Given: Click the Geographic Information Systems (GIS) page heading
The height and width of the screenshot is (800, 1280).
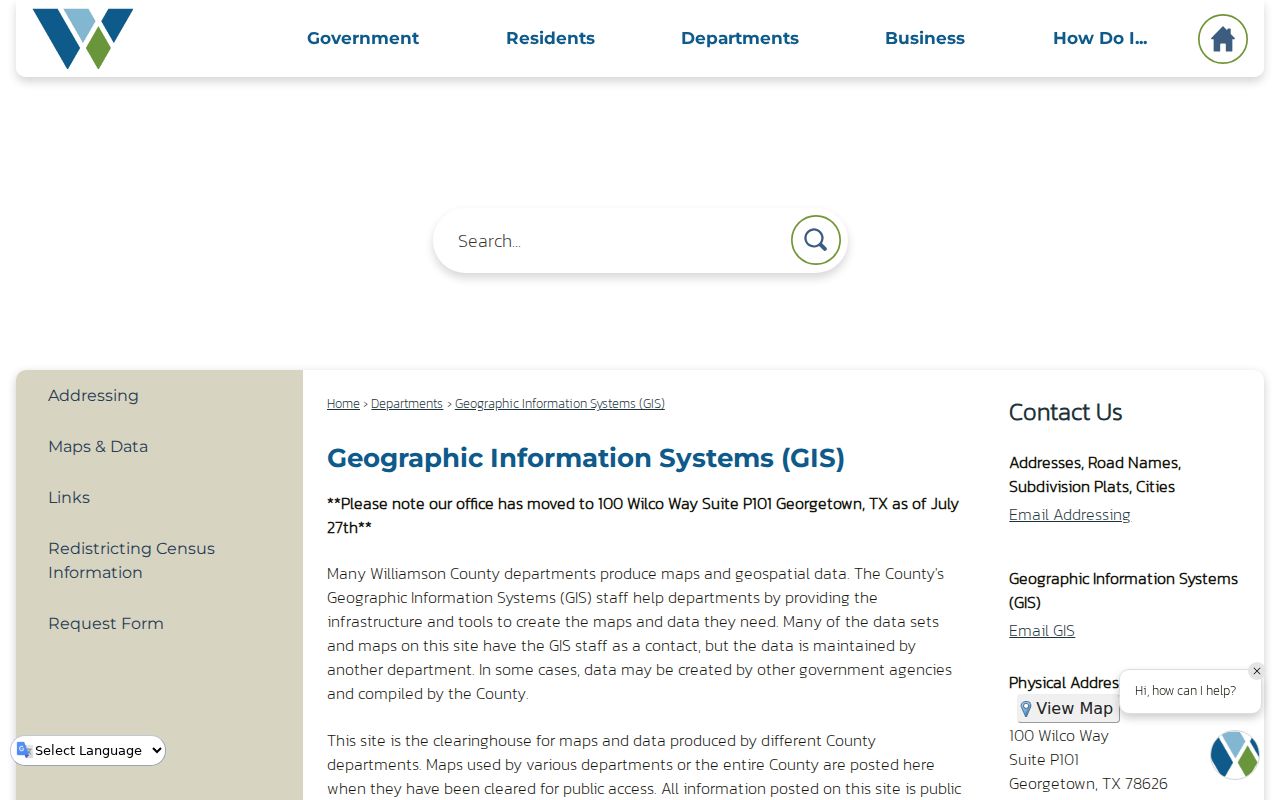Looking at the screenshot, I should (586, 458).
